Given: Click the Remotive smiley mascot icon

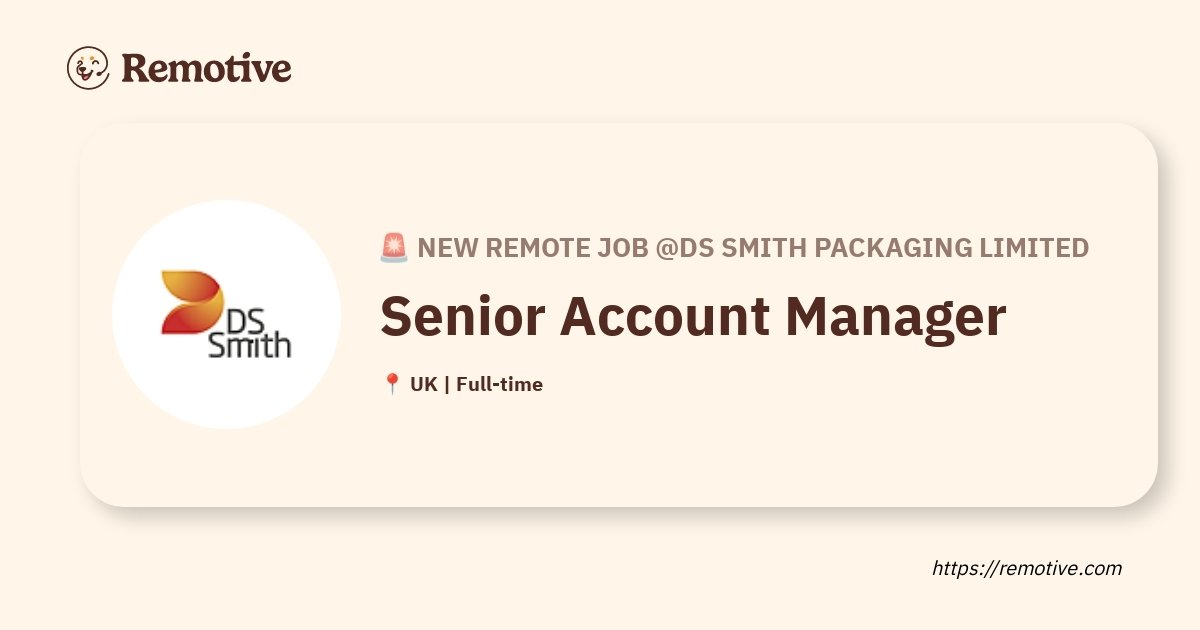Looking at the screenshot, I should point(88,68).
